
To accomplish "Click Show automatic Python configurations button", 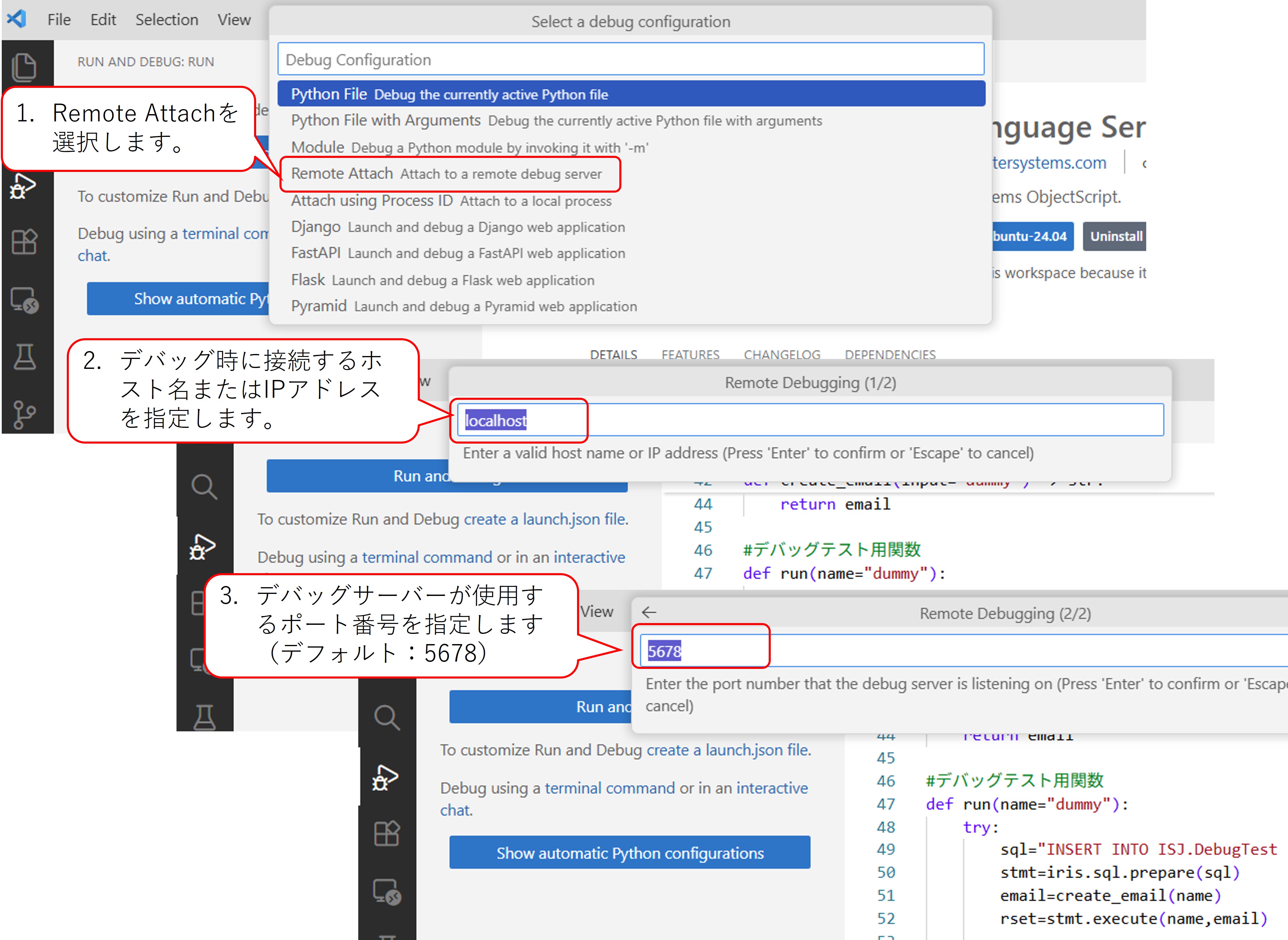I will click(630, 852).
